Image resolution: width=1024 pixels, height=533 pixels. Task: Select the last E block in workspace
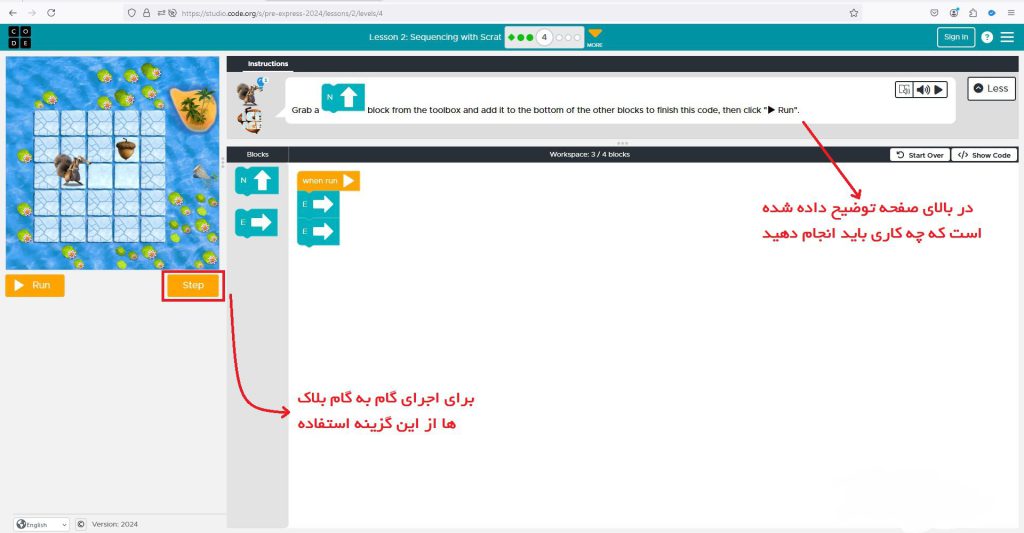tap(318, 232)
